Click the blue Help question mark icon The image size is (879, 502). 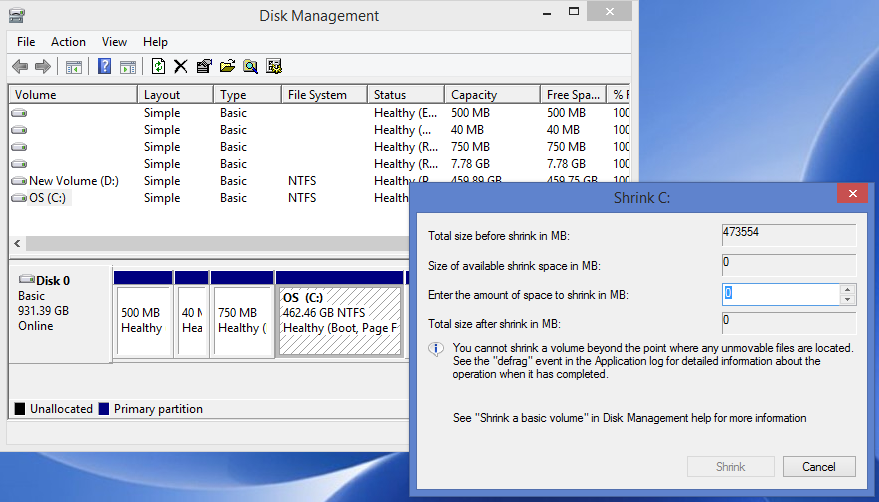tap(104, 67)
